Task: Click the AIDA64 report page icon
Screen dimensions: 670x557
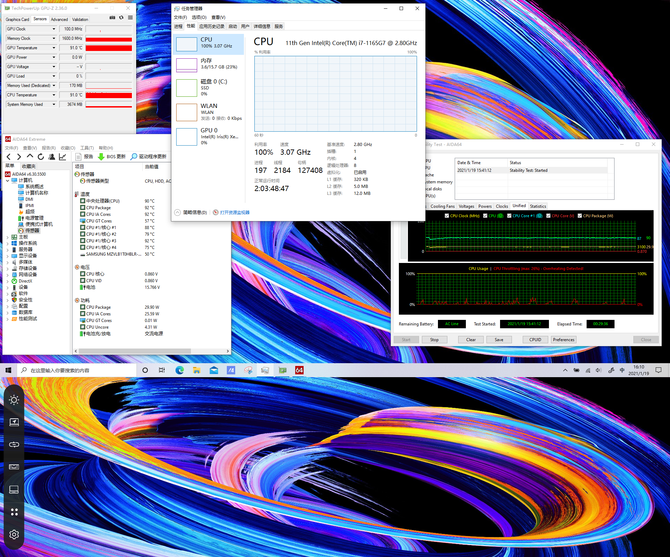Action: [78, 157]
